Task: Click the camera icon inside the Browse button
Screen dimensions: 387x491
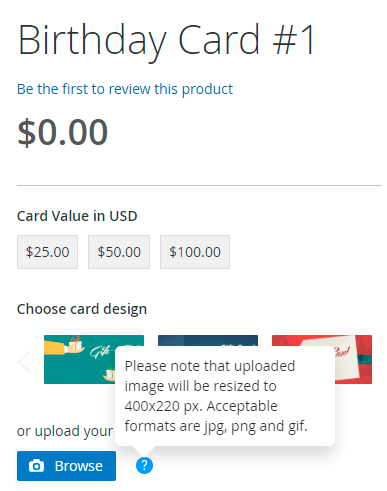Action: (36, 466)
